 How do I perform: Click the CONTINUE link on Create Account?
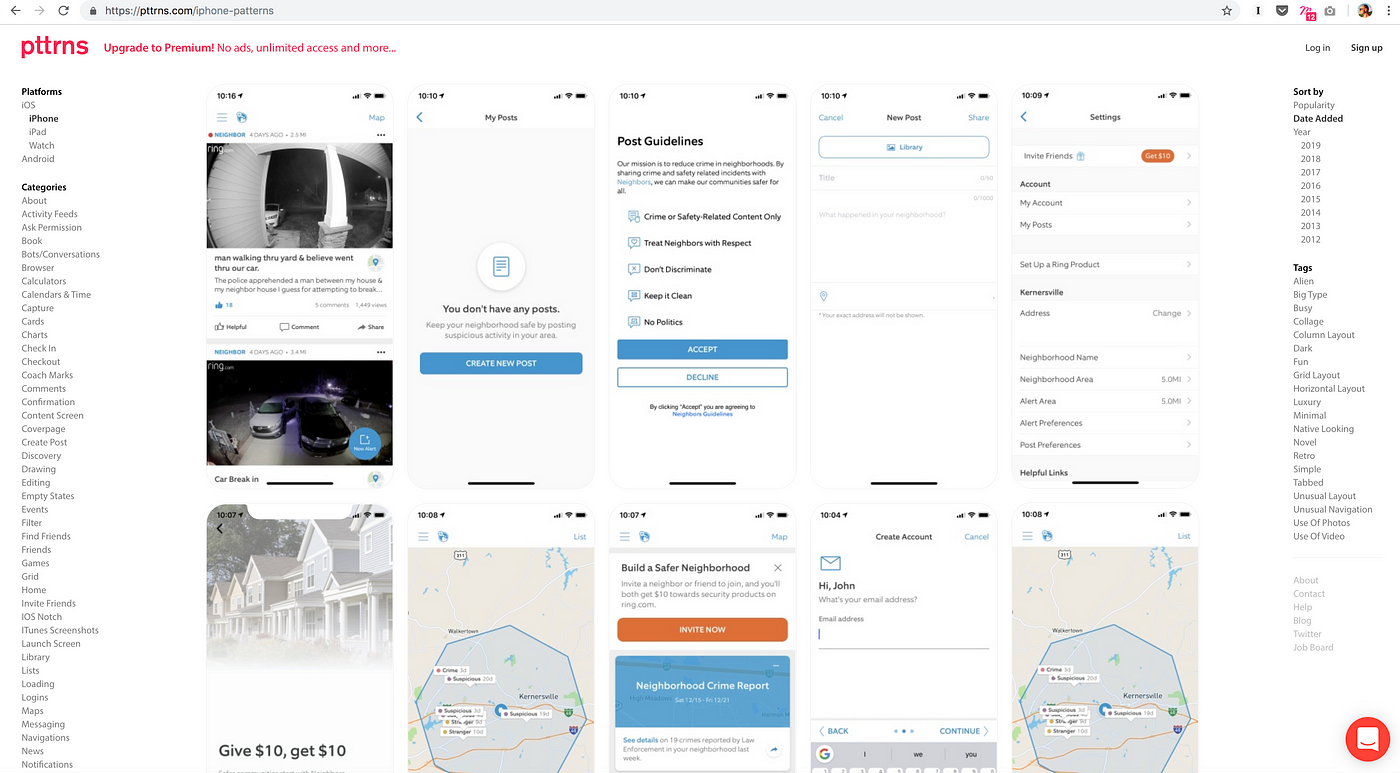click(964, 731)
